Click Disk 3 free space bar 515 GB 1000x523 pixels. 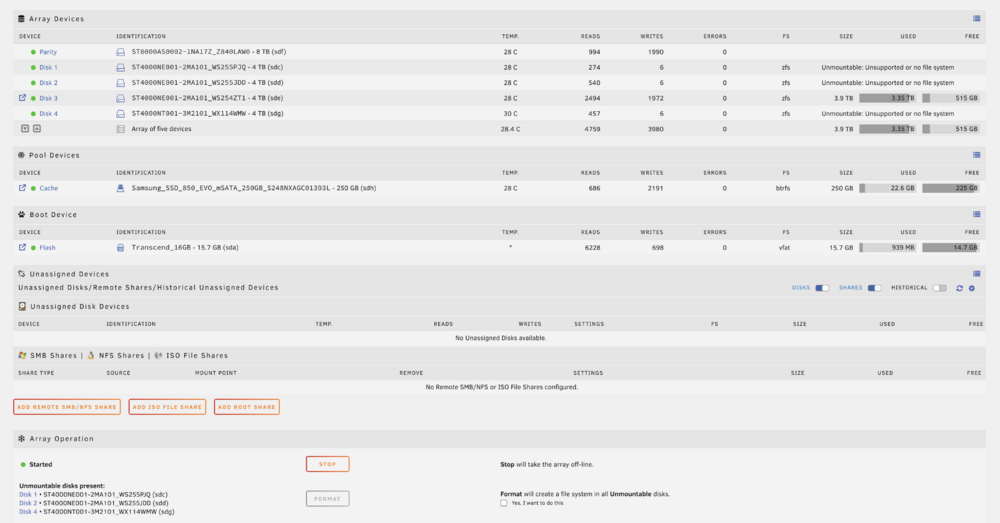click(x=951, y=98)
